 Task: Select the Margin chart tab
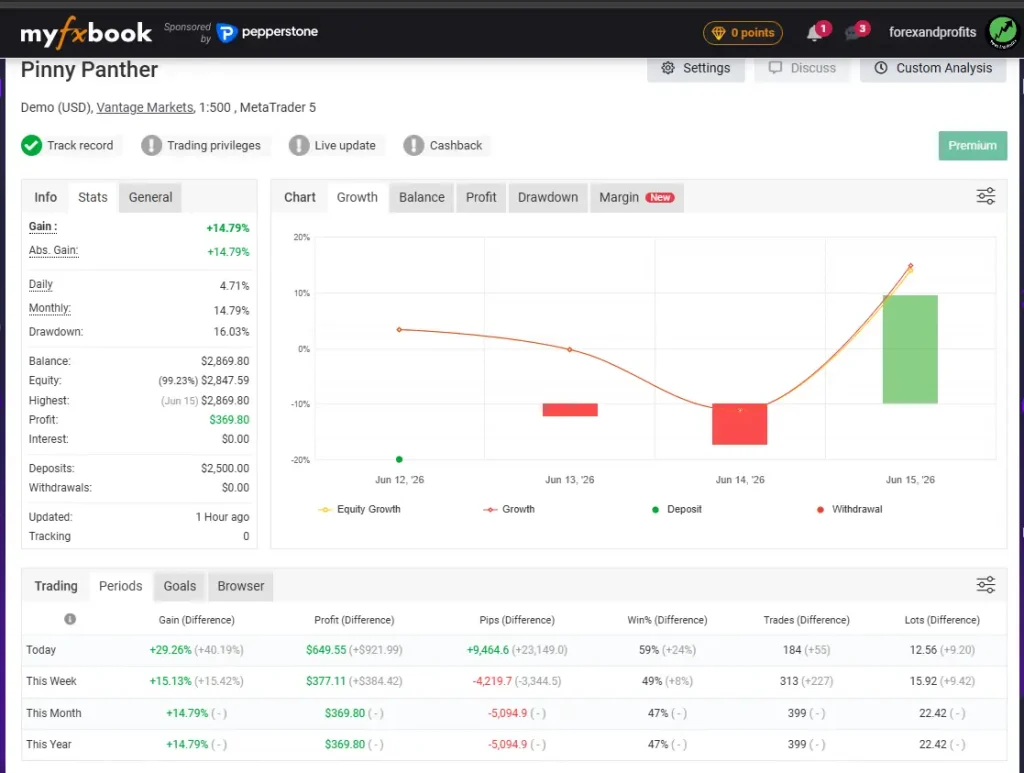pos(637,197)
